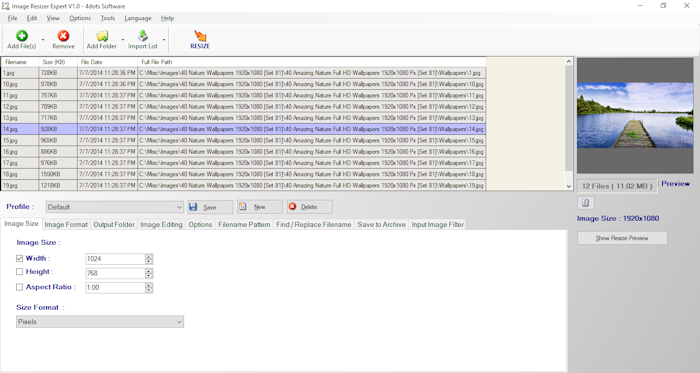Select the 13.jpg row
The image size is (700, 373).
243,118
